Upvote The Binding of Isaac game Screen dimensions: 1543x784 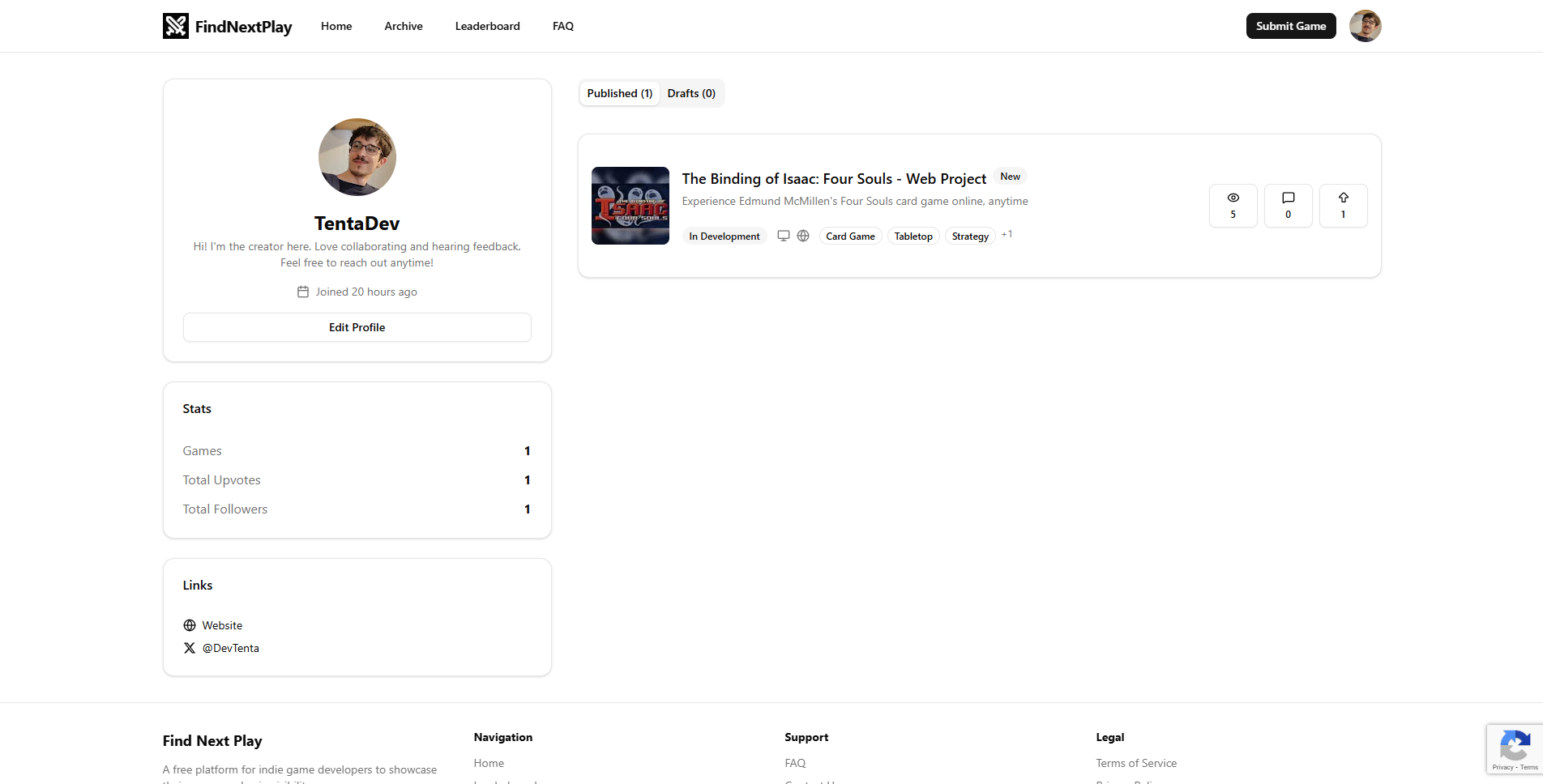coord(1343,206)
